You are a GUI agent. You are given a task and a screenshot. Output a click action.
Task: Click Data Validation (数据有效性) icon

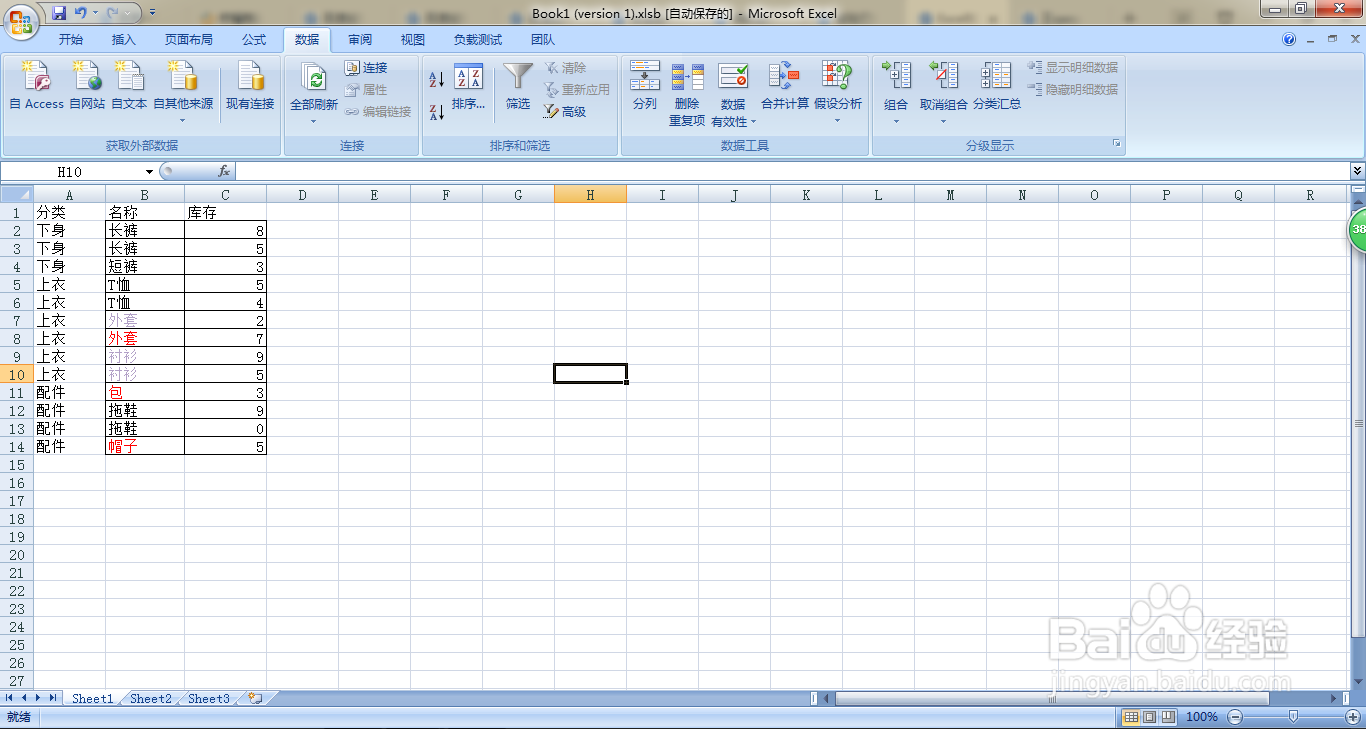(733, 77)
